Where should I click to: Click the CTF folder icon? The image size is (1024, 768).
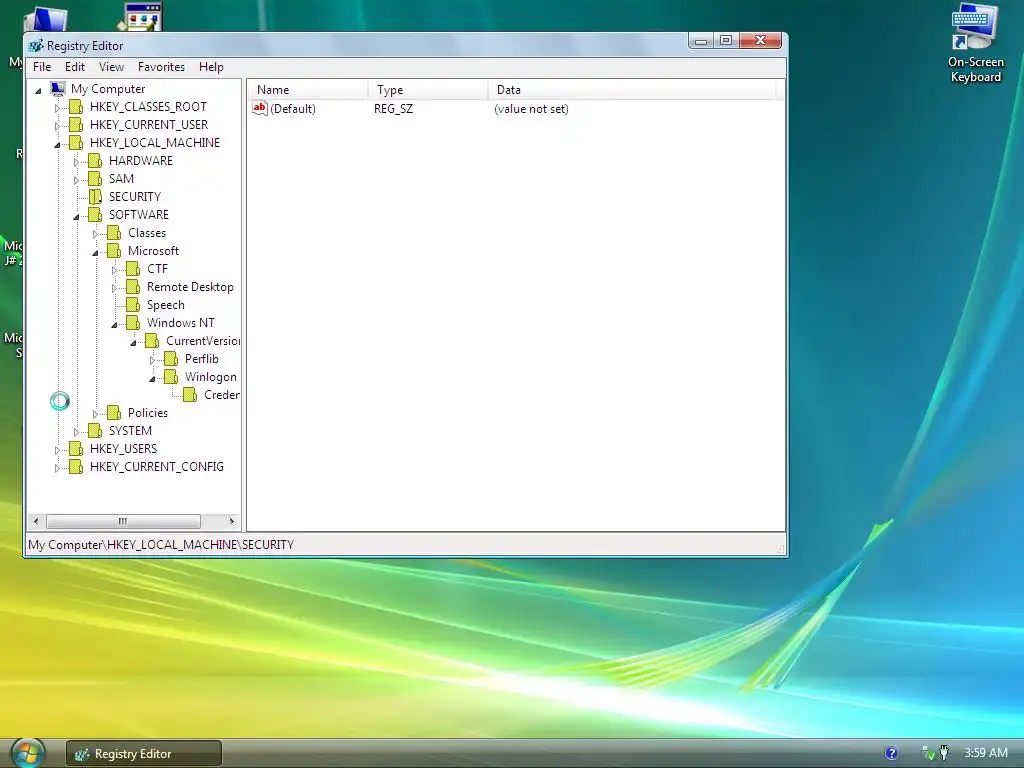click(x=133, y=268)
